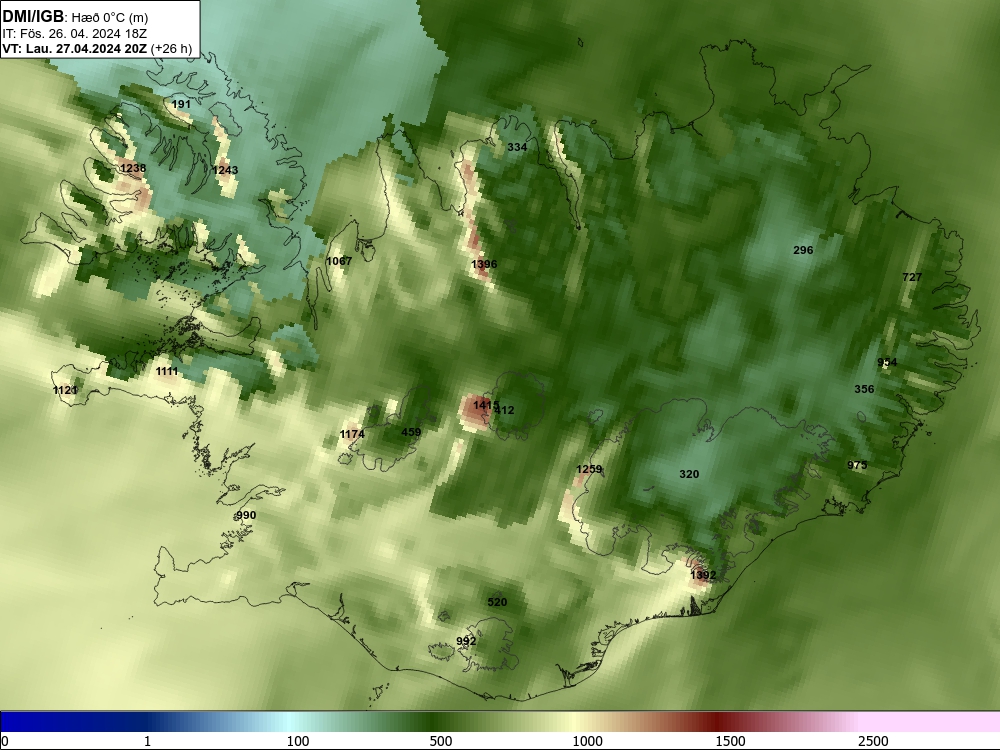Select the map value 320 on the glacier
This screenshot has height=750, width=1000.
[x=689, y=474]
